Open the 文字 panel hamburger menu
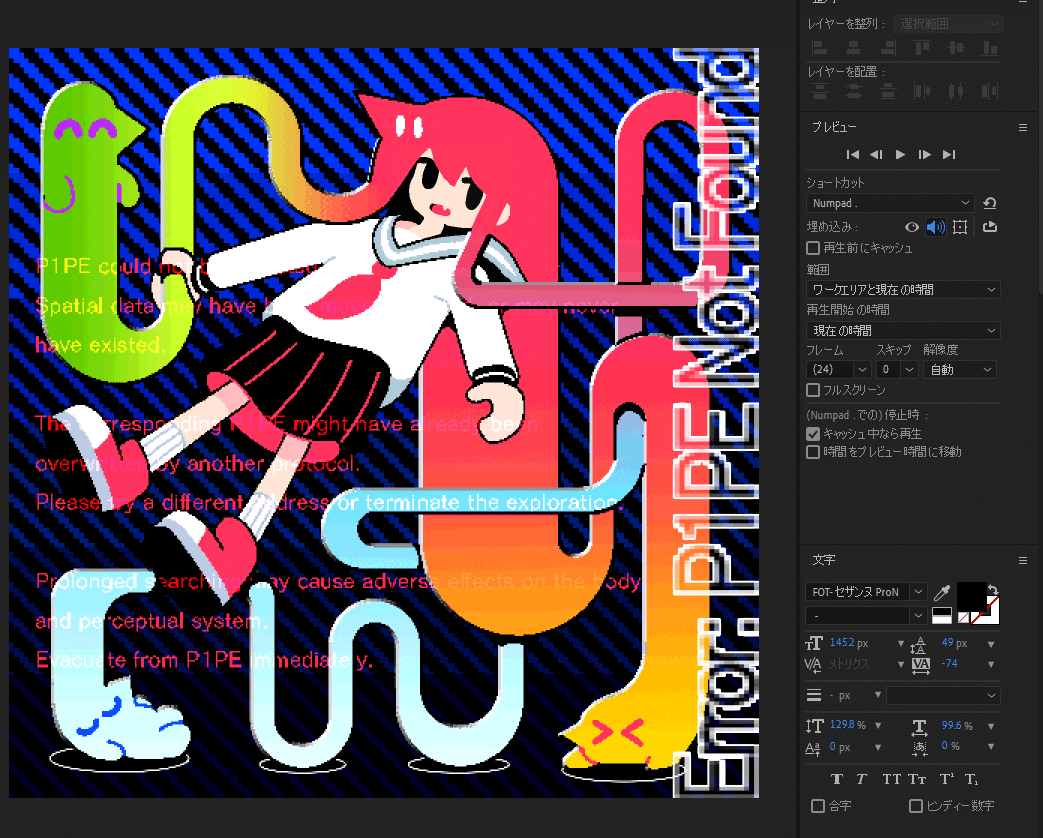 pos(1022,560)
